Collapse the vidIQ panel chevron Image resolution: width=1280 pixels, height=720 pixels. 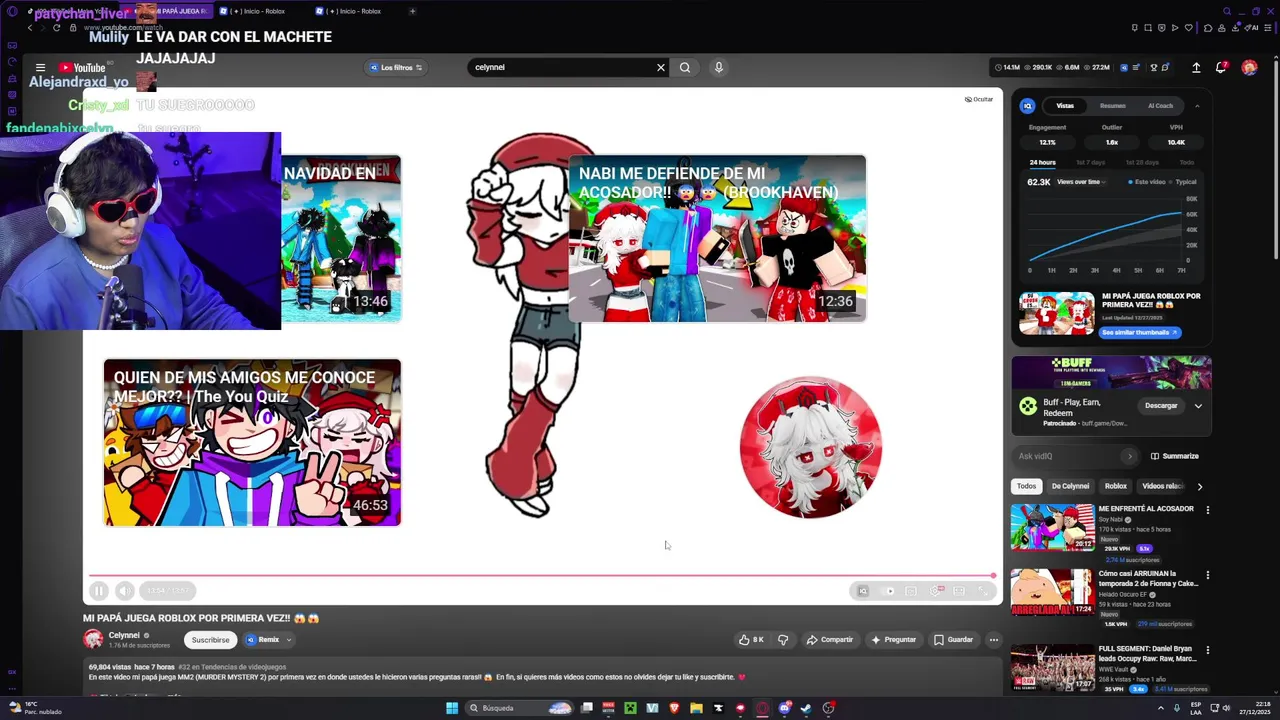point(1197,105)
